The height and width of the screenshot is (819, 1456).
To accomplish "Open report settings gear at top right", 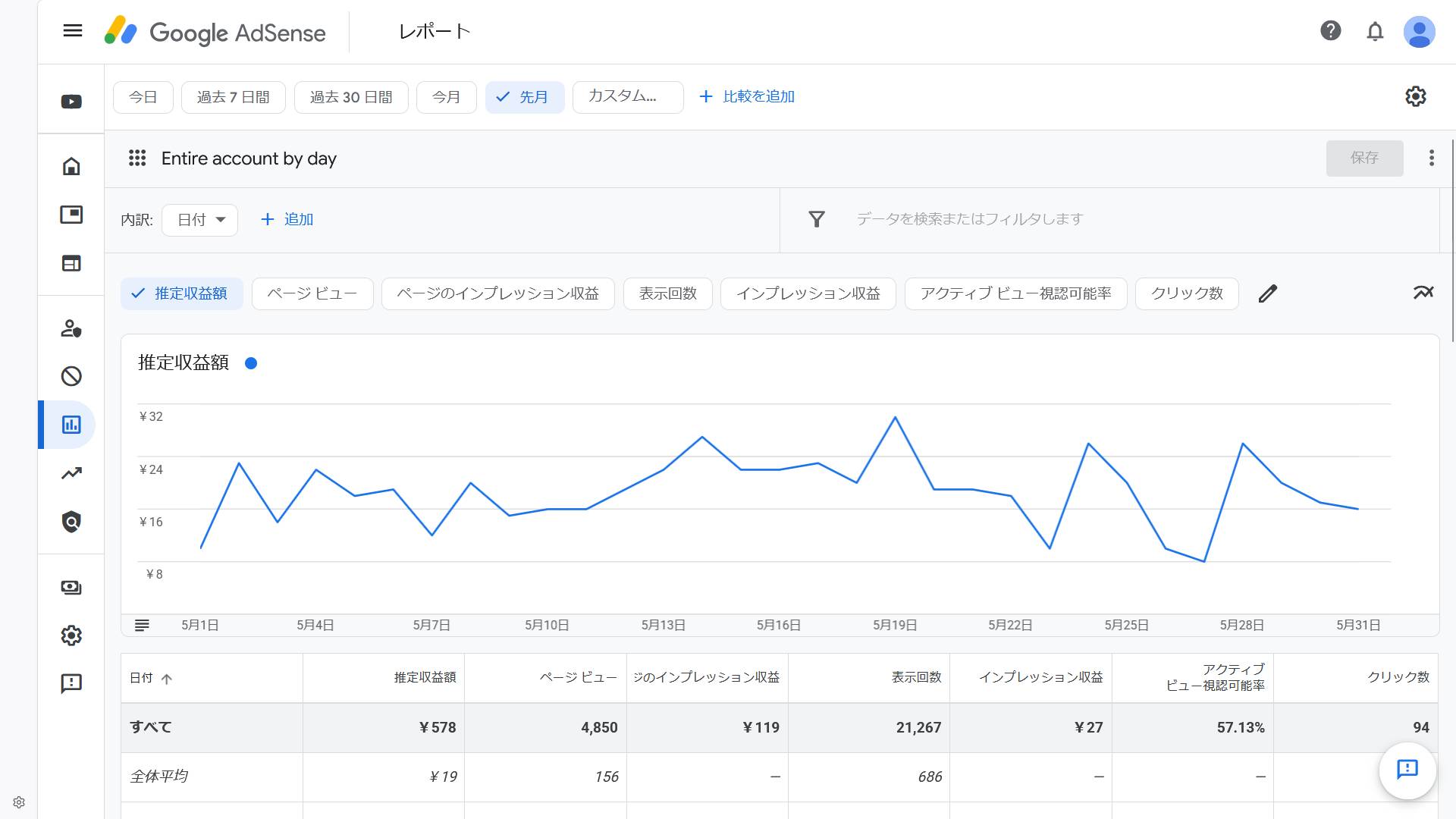I will coord(1415,96).
